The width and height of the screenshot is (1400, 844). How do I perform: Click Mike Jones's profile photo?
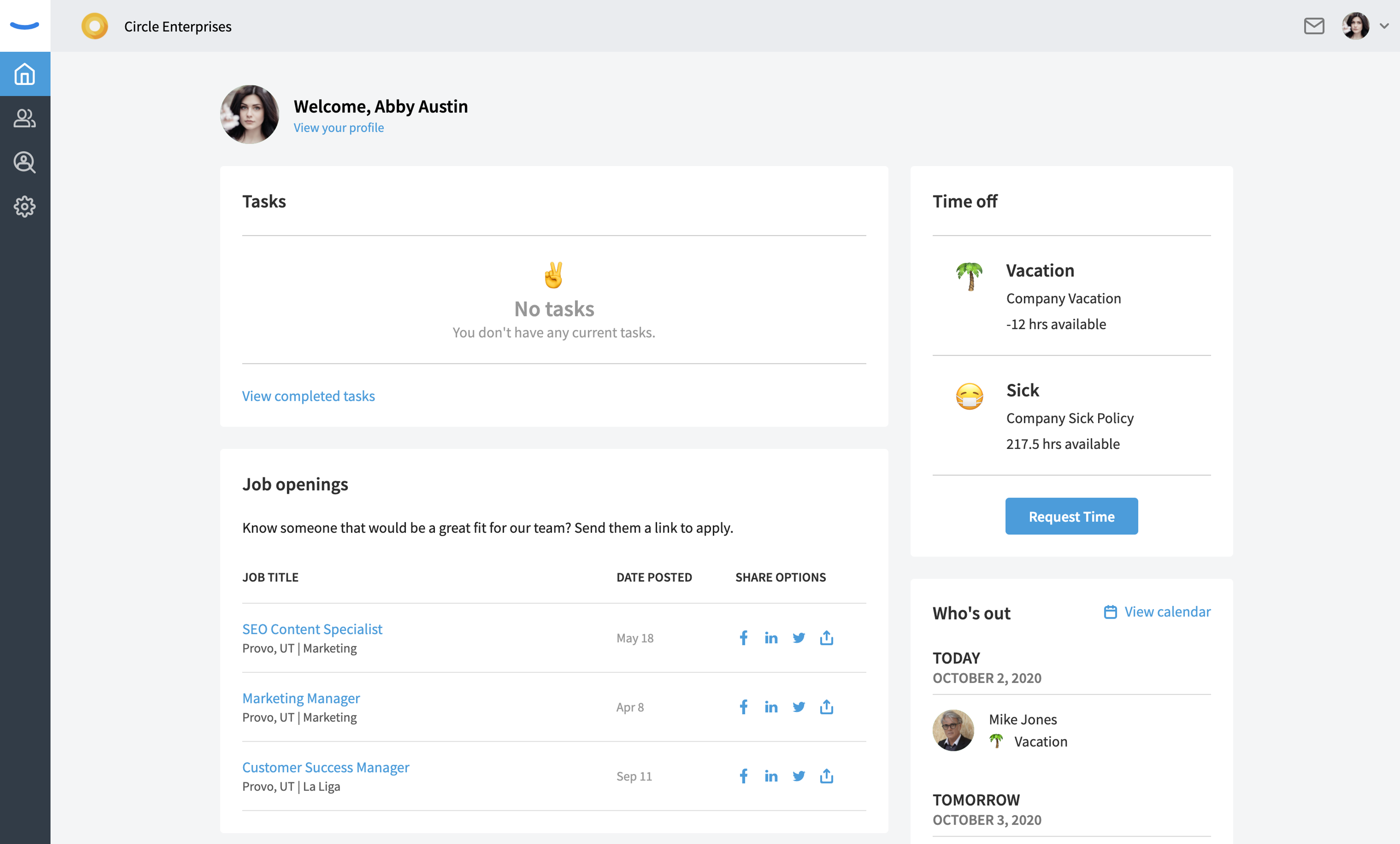pyautogui.click(x=953, y=730)
